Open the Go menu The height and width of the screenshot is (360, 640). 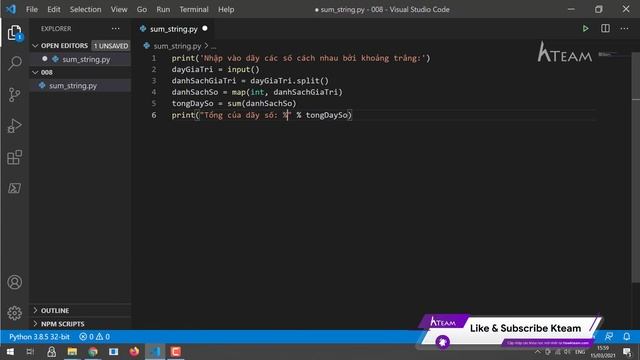pos(142,9)
